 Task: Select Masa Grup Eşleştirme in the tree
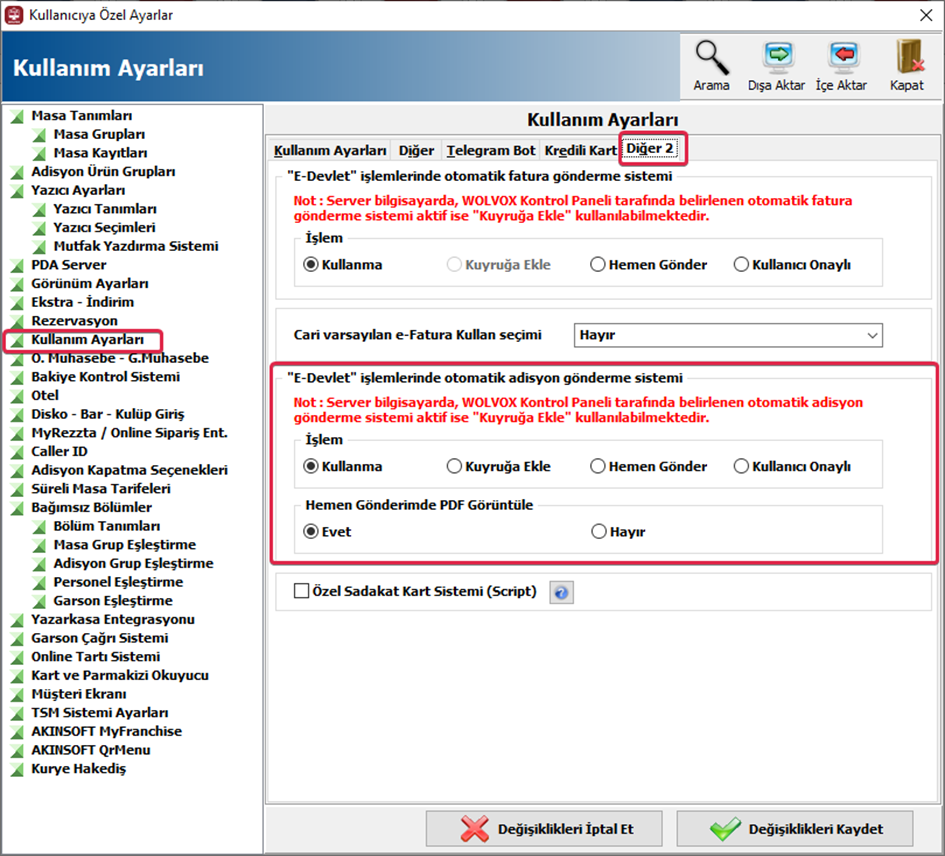pos(125,546)
